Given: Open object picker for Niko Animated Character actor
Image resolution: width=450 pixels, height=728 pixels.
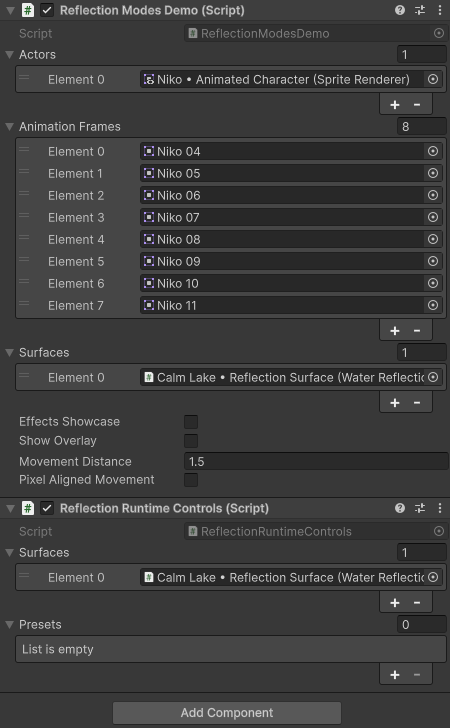Looking at the screenshot, I should (433, 79).
